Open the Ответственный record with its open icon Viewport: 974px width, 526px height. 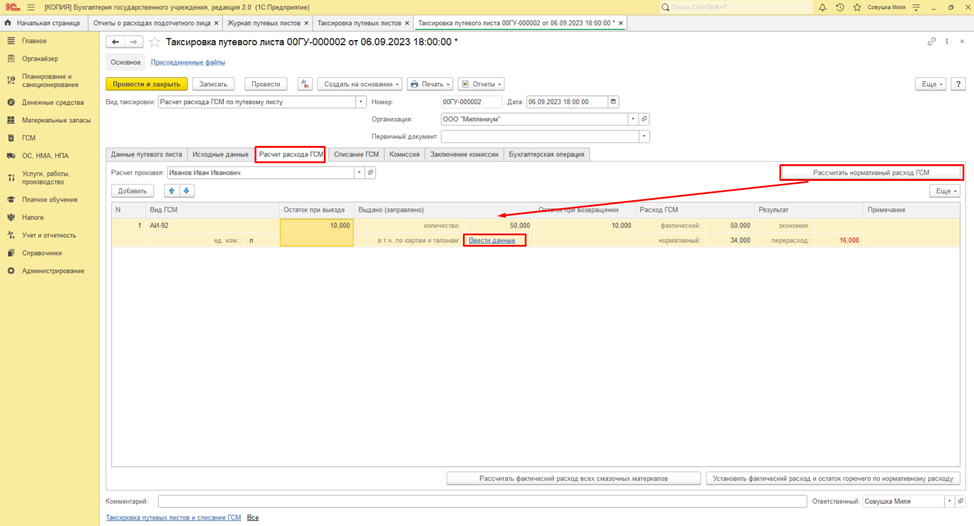click(960, 501)
